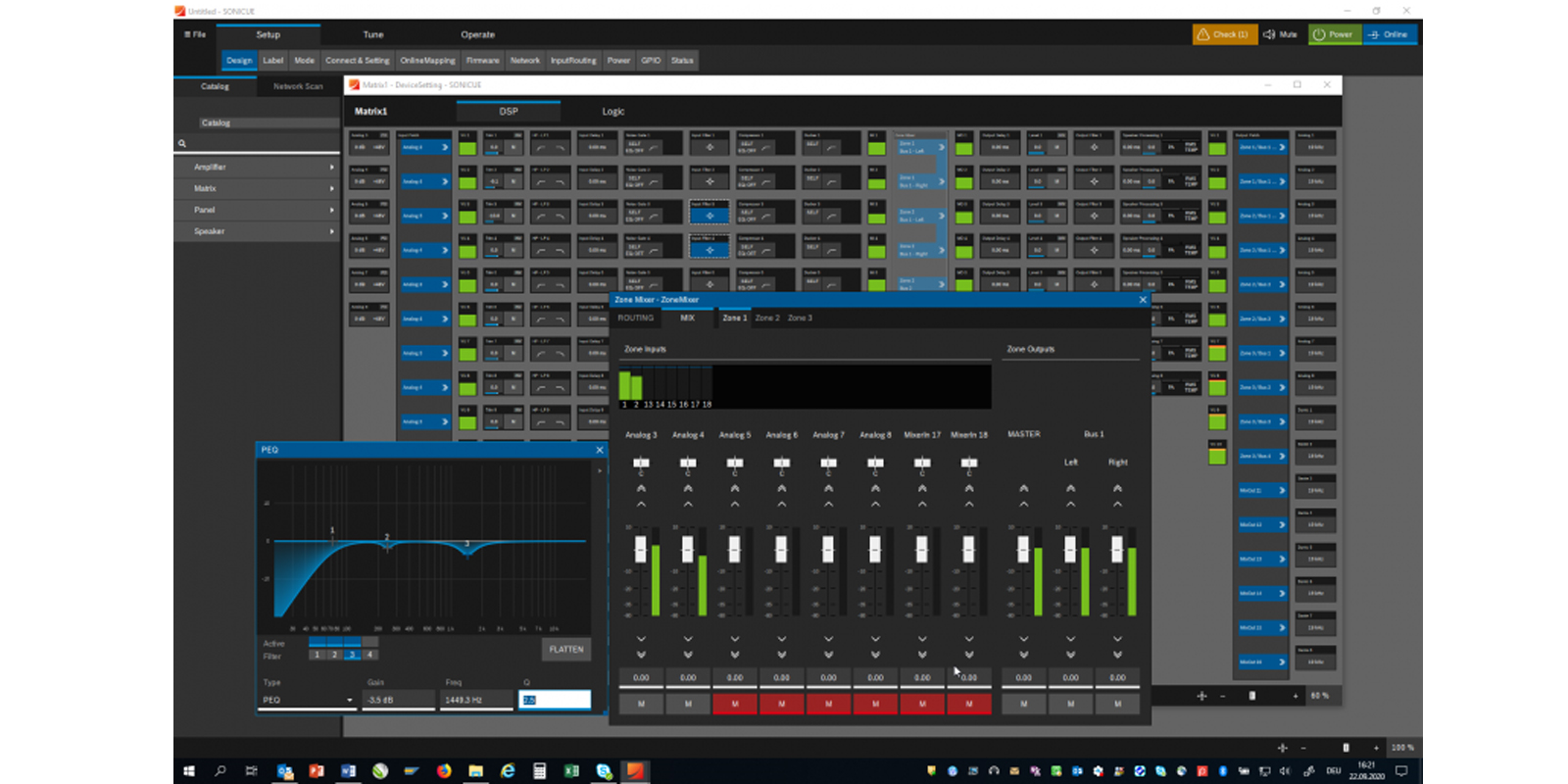Viewport: 1568px width, 784px height.
Task: Open Firefox from the taskbar
Action: tap(444, 771)
